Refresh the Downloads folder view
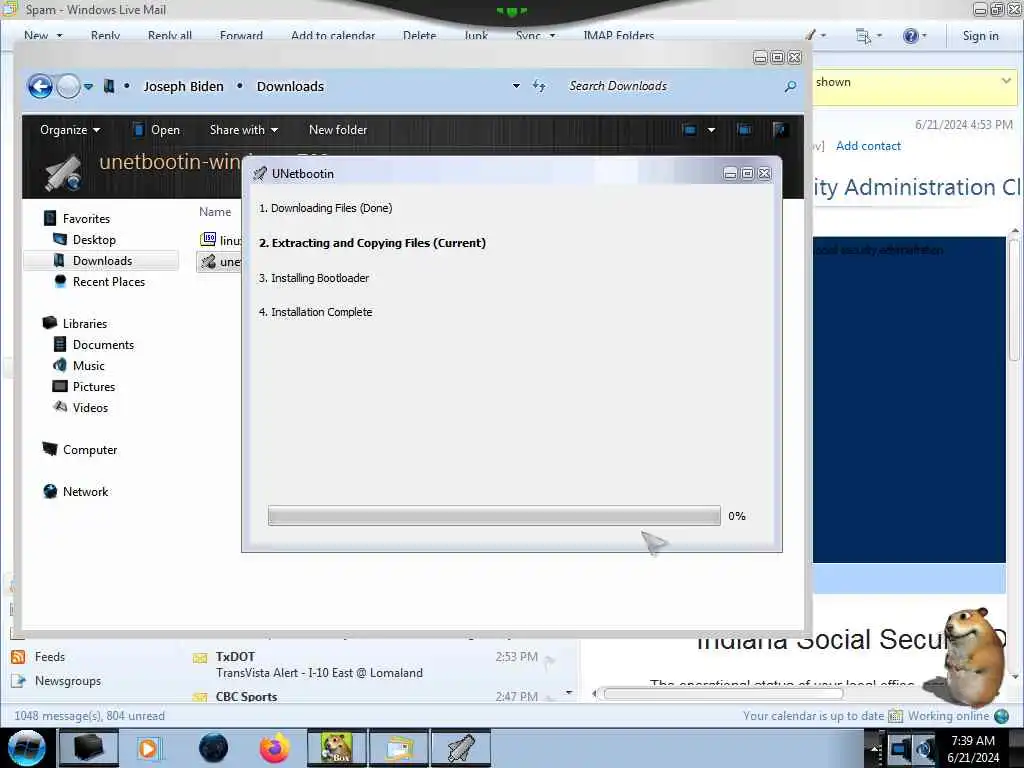Image resolution: width=1024 pixels, height=768 pixels. click(x=539, y=86)
